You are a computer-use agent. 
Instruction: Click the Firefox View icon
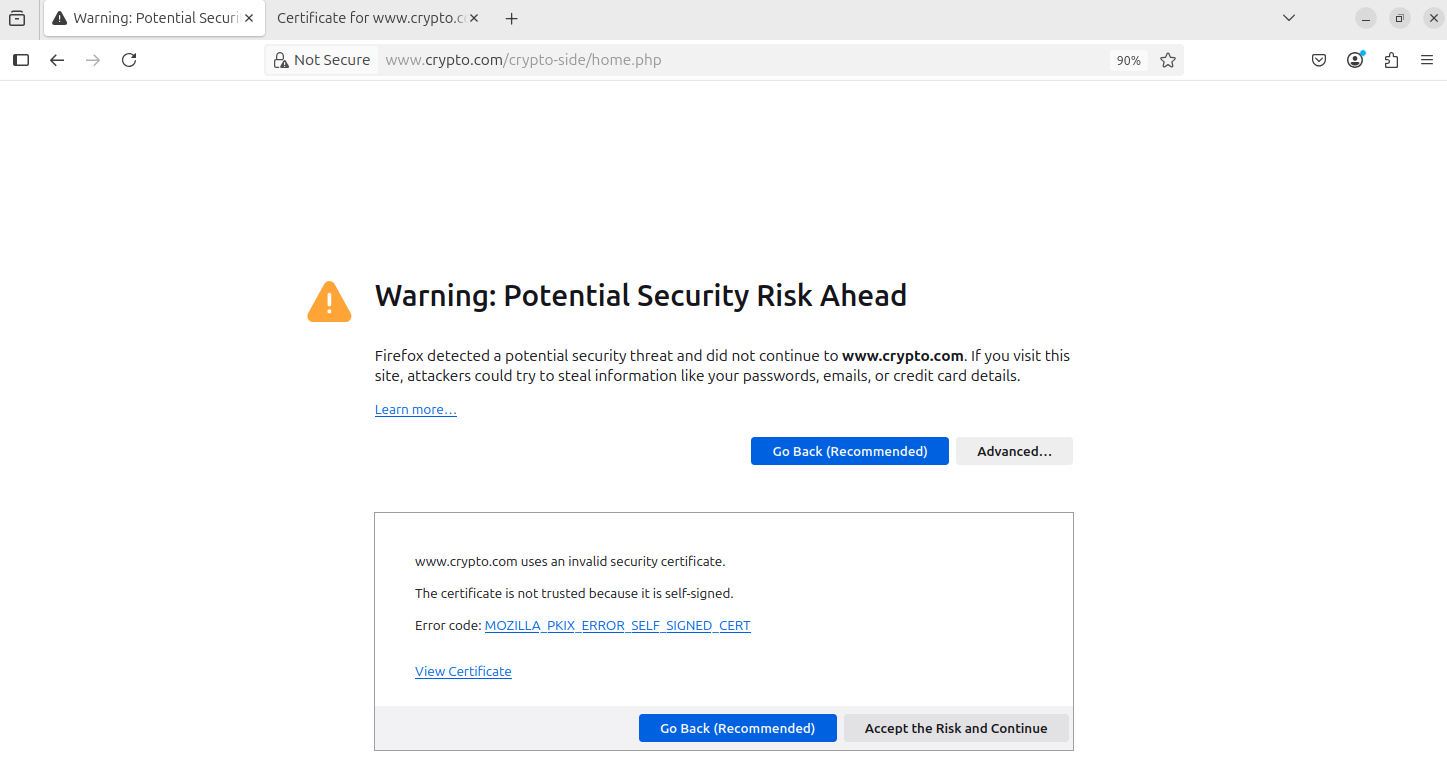click(x=17, y=18)
